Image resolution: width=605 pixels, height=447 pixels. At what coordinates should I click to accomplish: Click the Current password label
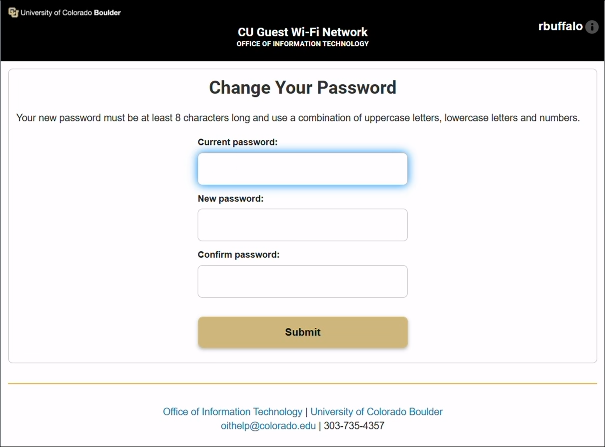[237, 142]
